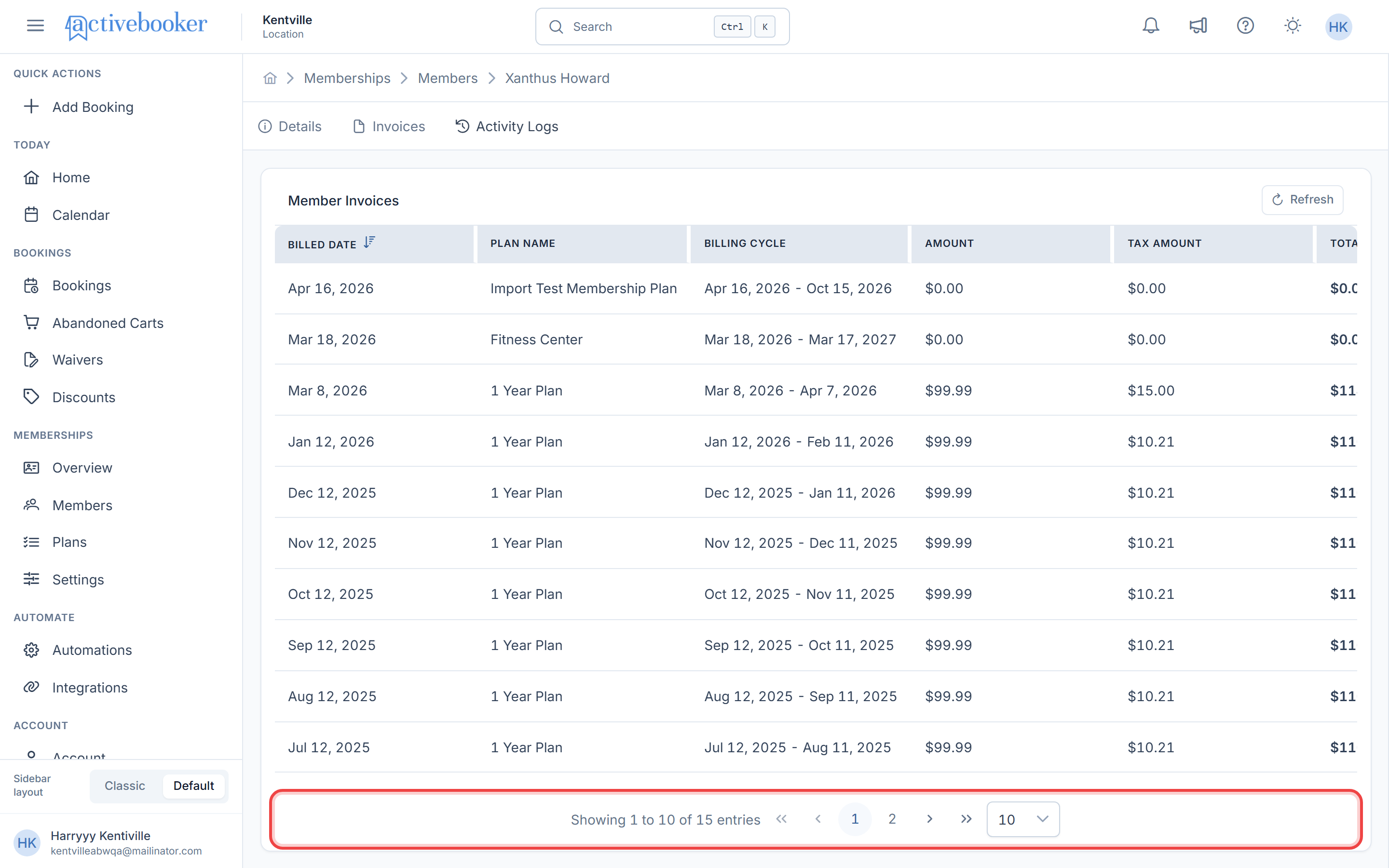The height and width of the screenshot is (868, 1389).
Task: Click the Bookings icon in sidebar
Action: click(x=31, y=285)
